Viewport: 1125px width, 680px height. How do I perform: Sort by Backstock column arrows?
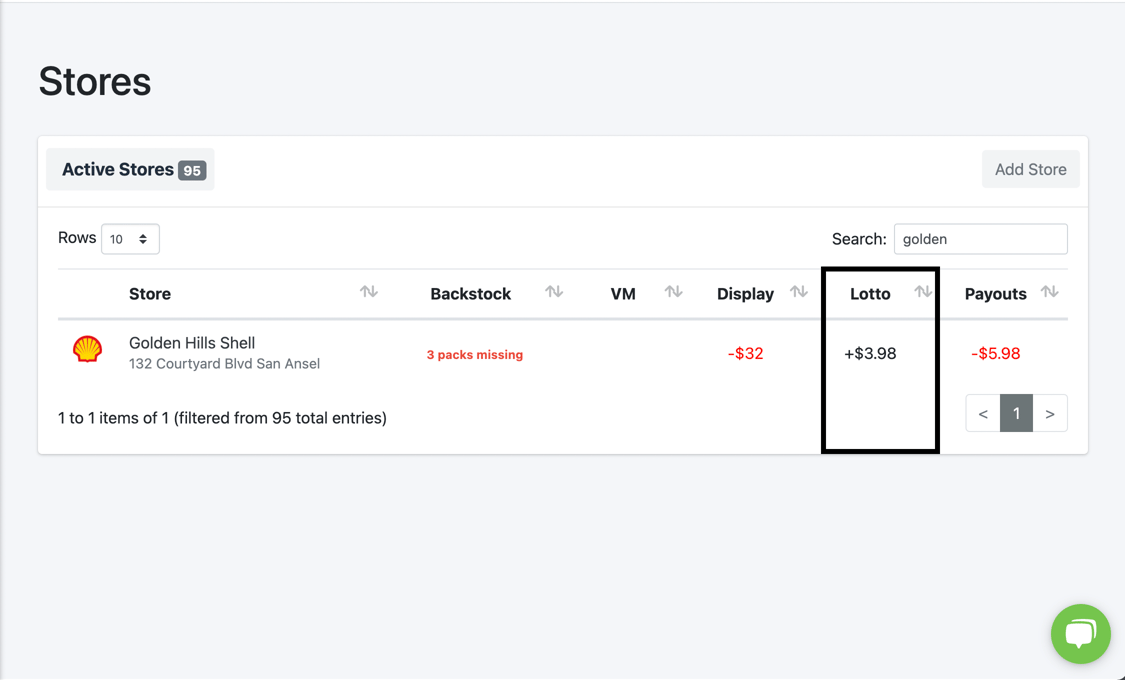554,292
